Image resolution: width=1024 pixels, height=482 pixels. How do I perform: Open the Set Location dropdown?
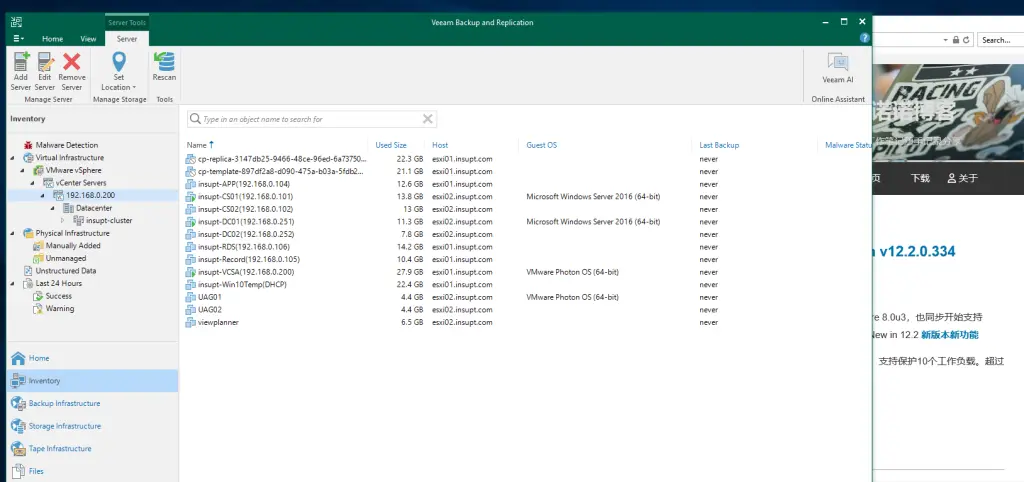pos(119,87)
